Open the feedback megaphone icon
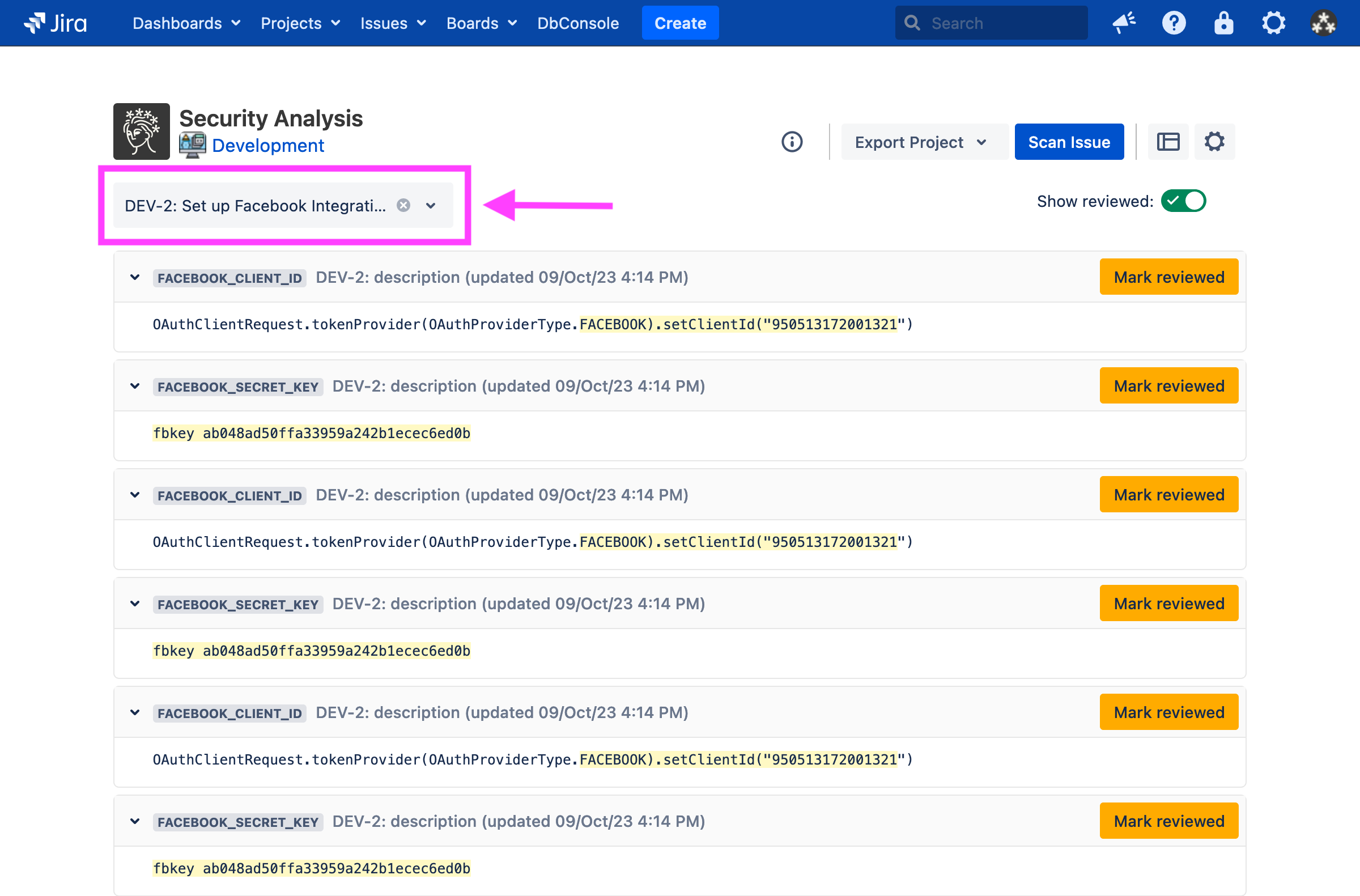Image resolution: width=1360 pixels, height=896 pixels. pyautogui.click(x=1124, y=23)
